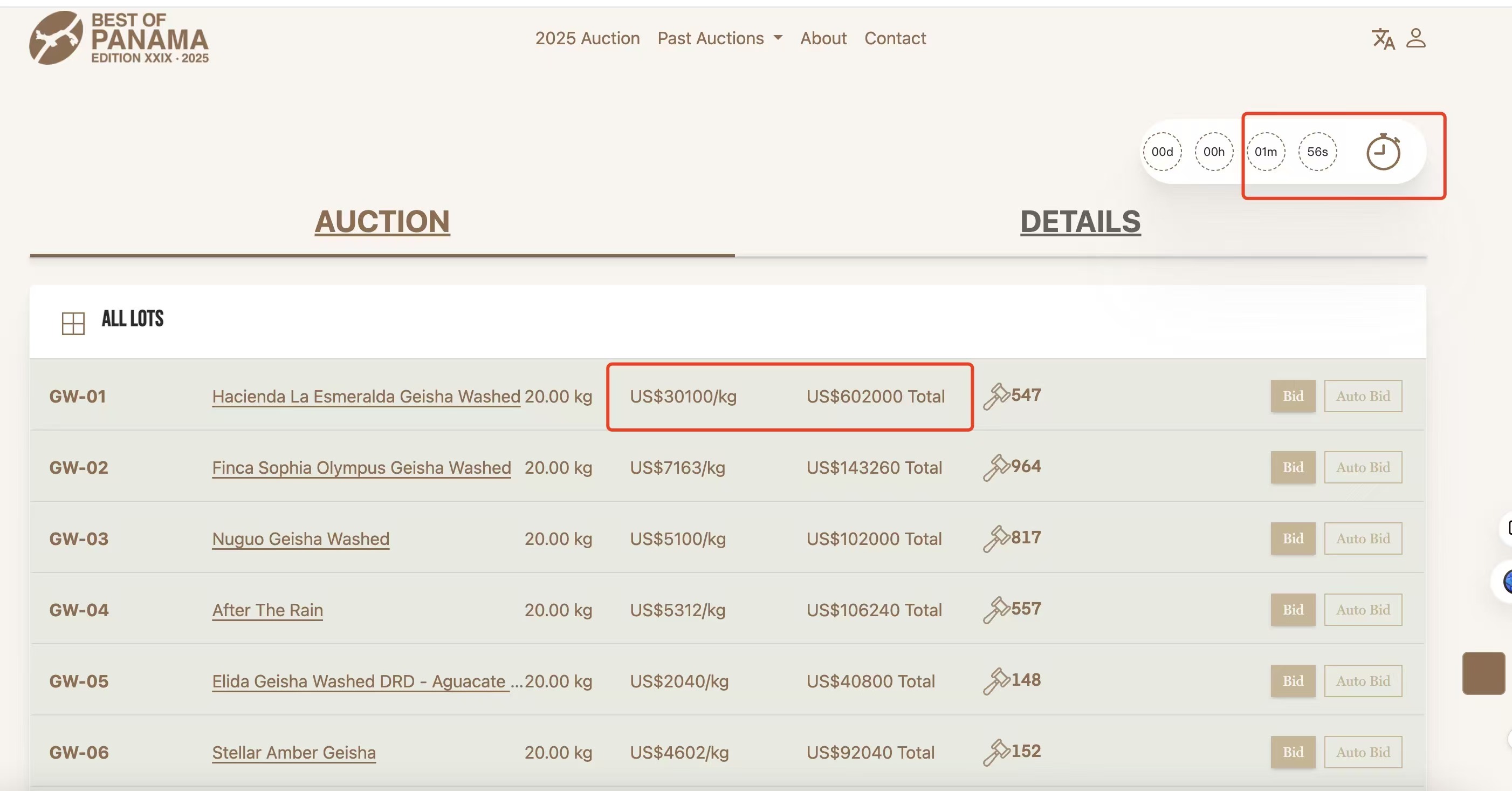Set Auto Bid for GW-01
The width and height of the screenshot is (1512, 791).
click(x=1363, y=396)
